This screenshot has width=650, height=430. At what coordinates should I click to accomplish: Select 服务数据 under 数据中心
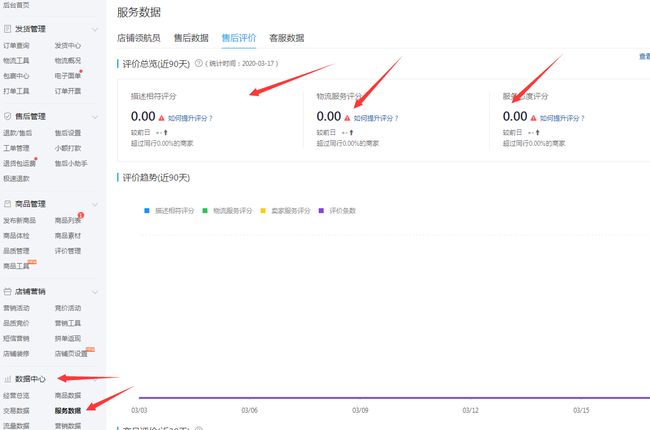tap(68, 411)
